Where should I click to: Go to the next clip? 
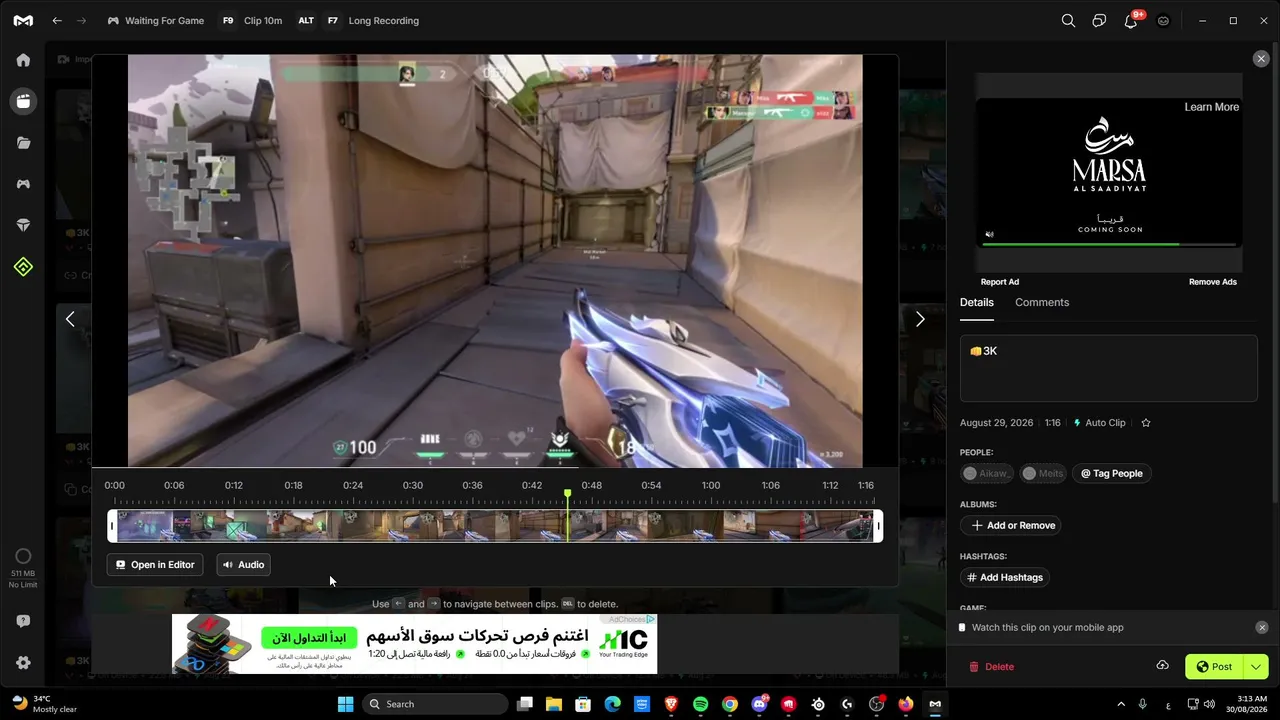pyautogui.click(x=920, y=319)
